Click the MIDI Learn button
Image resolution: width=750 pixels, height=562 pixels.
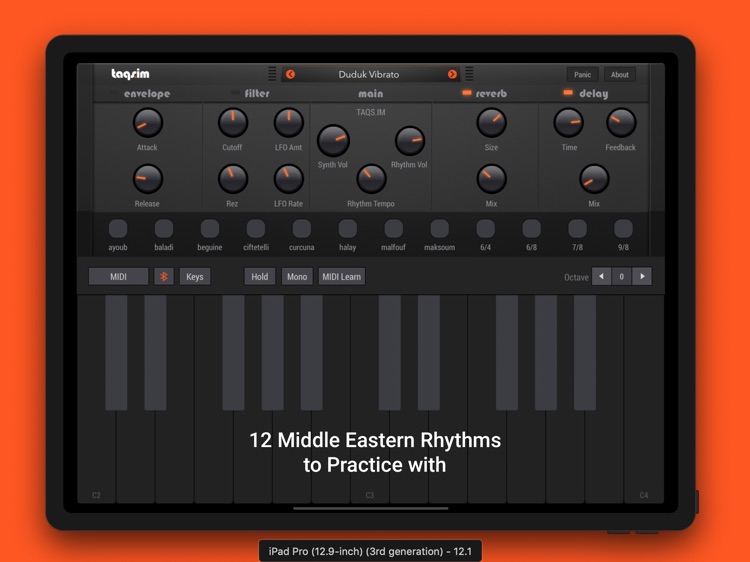(x=342, y=276)
